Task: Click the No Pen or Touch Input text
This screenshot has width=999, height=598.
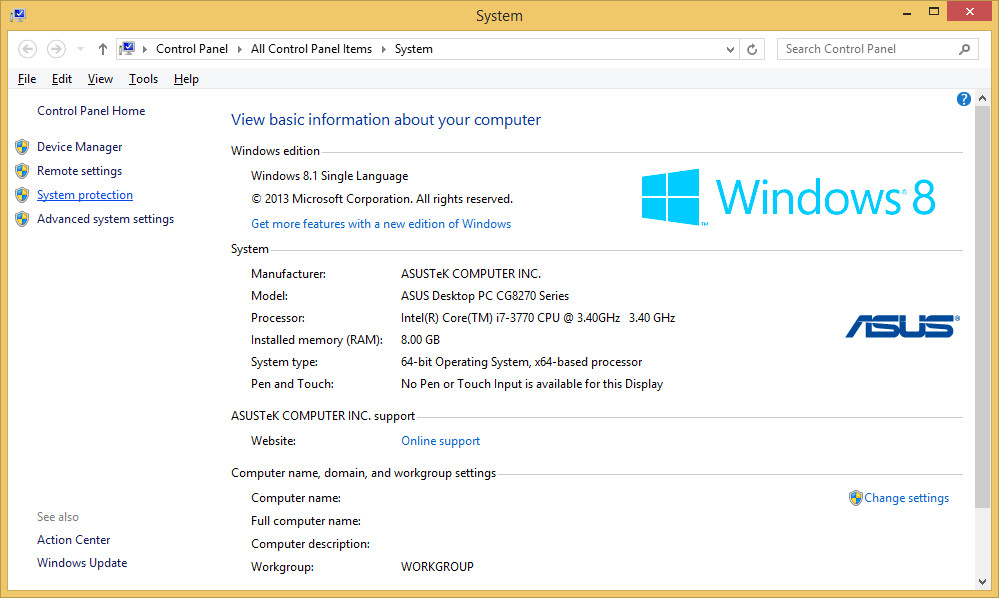Action: point(532,384)
